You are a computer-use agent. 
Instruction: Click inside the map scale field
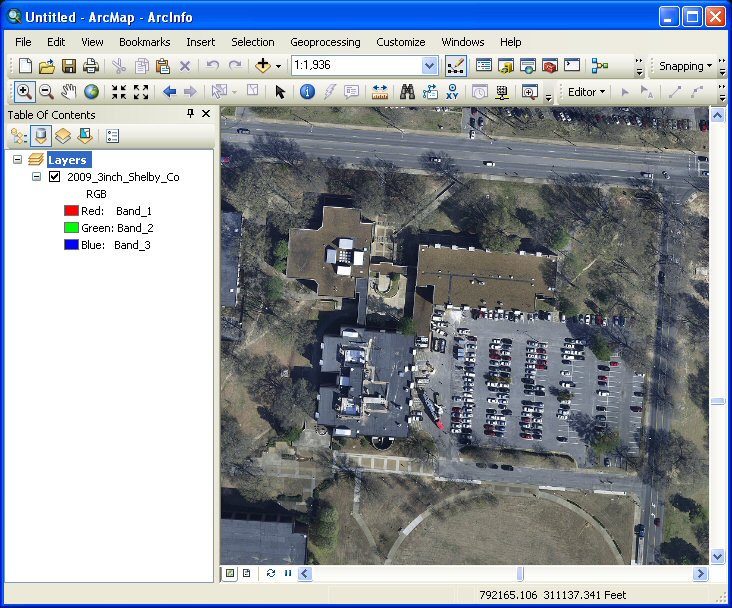pos(356,65)
